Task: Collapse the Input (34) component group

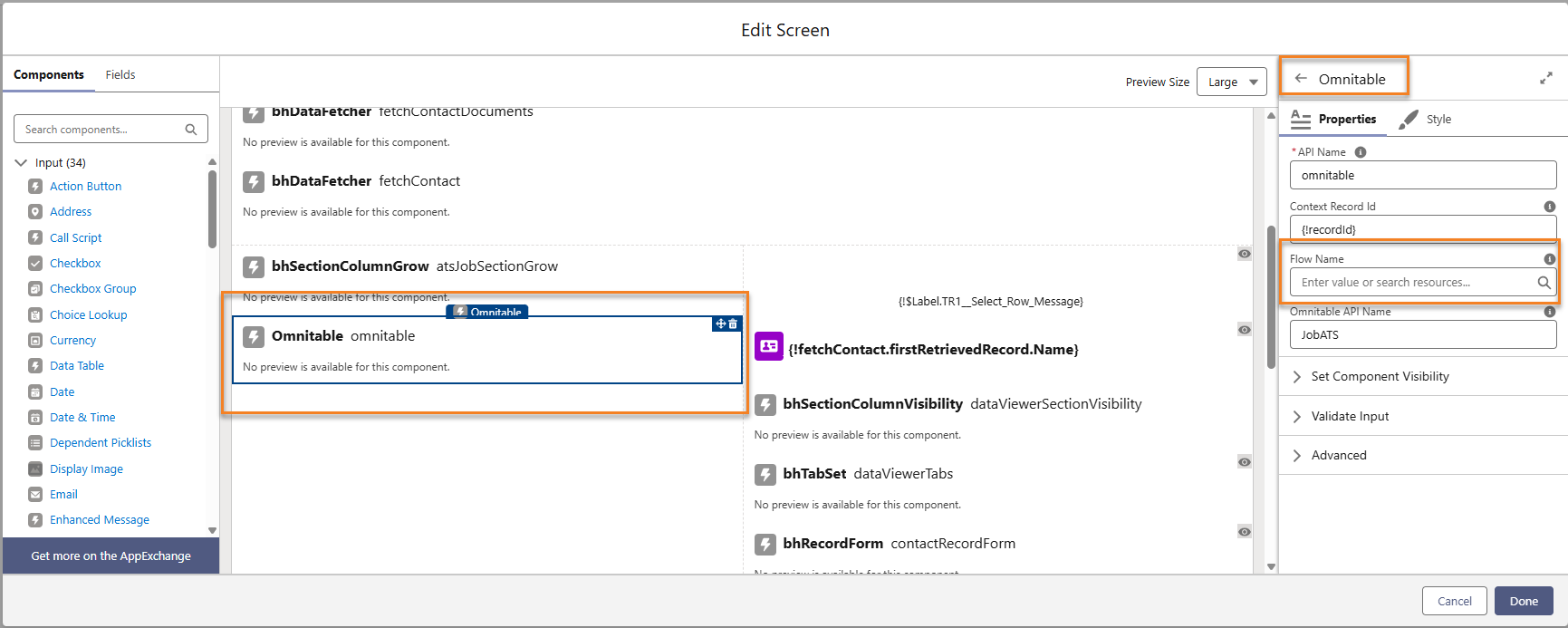Action: pyautogui.click(x=21, y=163)
